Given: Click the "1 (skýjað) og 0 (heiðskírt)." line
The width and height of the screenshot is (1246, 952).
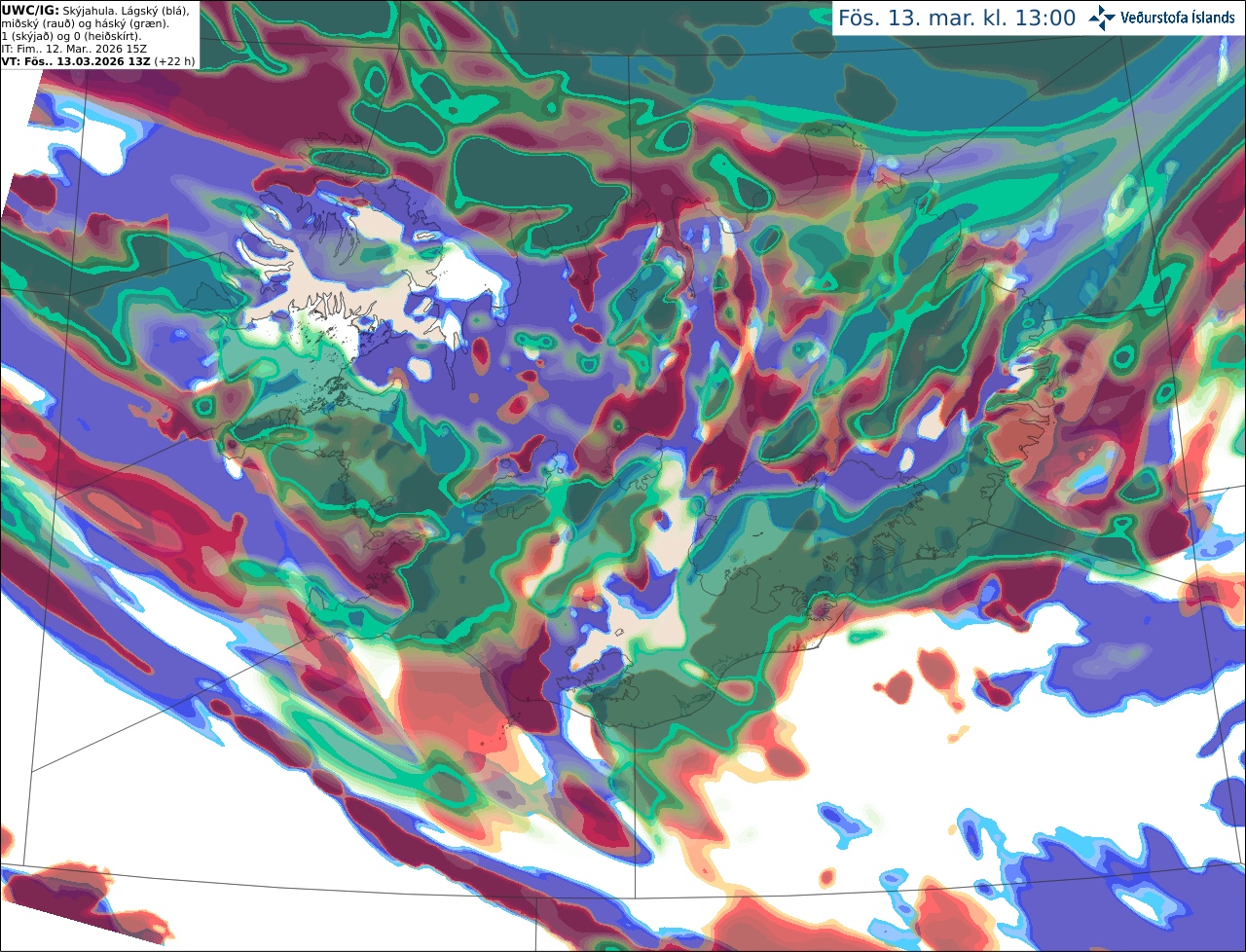Looking at the screenshot, I should 71,36.
